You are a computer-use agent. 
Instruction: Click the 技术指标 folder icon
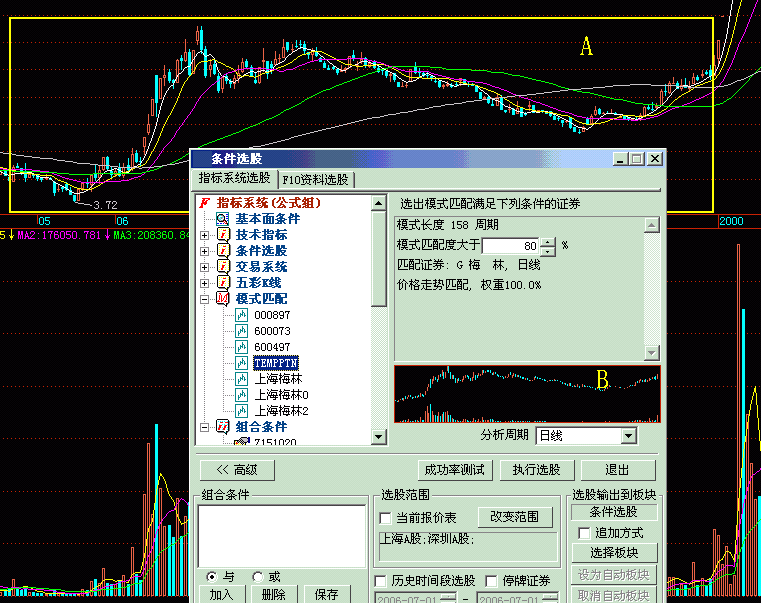(223, 235)
